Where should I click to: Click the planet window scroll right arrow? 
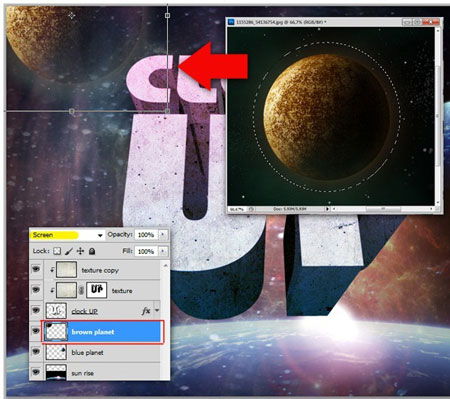click(432, 209)
